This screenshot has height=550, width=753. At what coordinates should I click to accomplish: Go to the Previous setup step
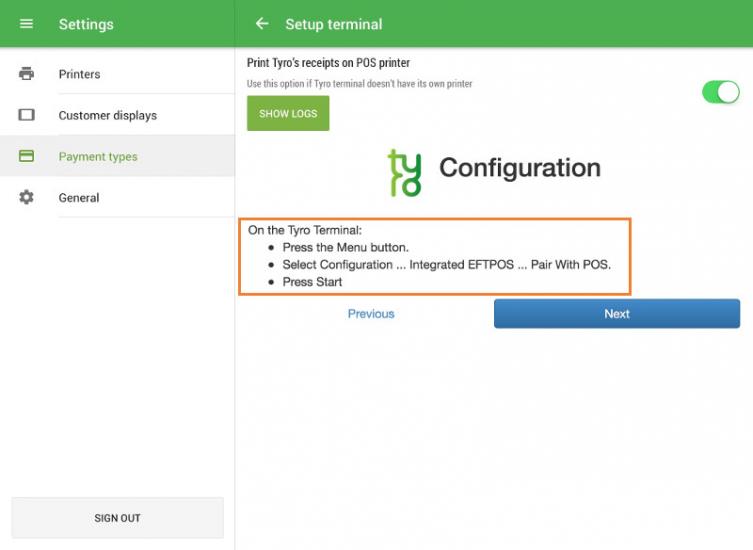371,314
